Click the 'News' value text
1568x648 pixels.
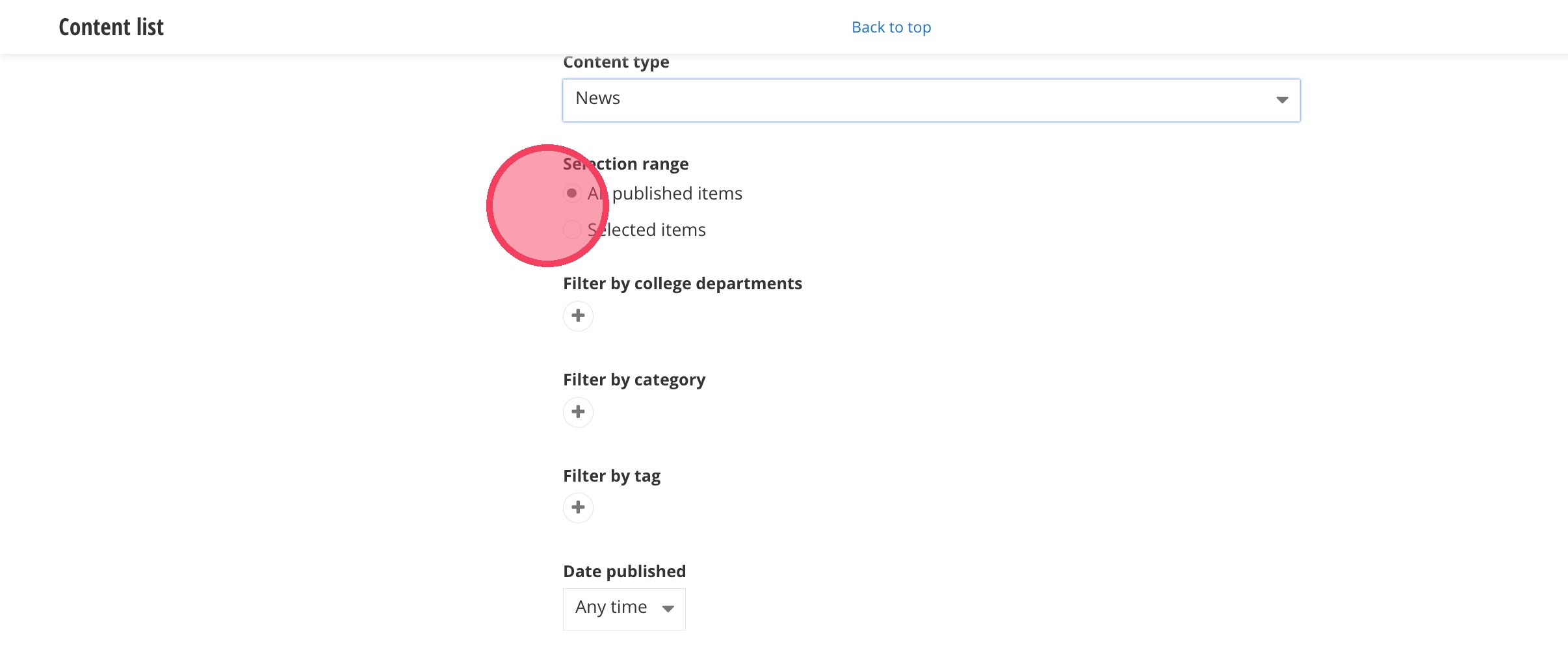597,98
